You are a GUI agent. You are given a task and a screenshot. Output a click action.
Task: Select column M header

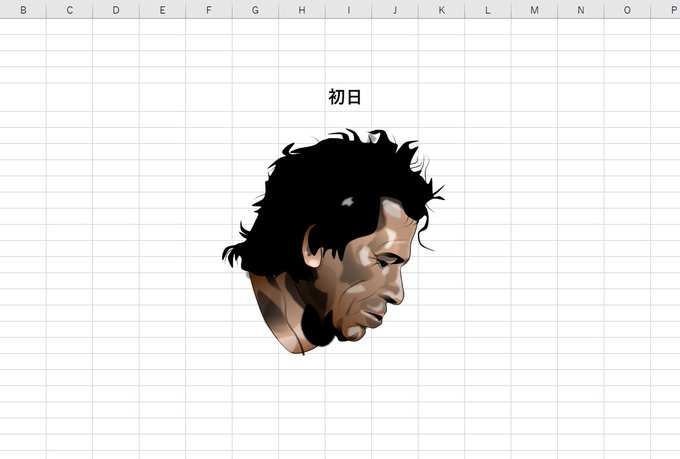(534, 10)
